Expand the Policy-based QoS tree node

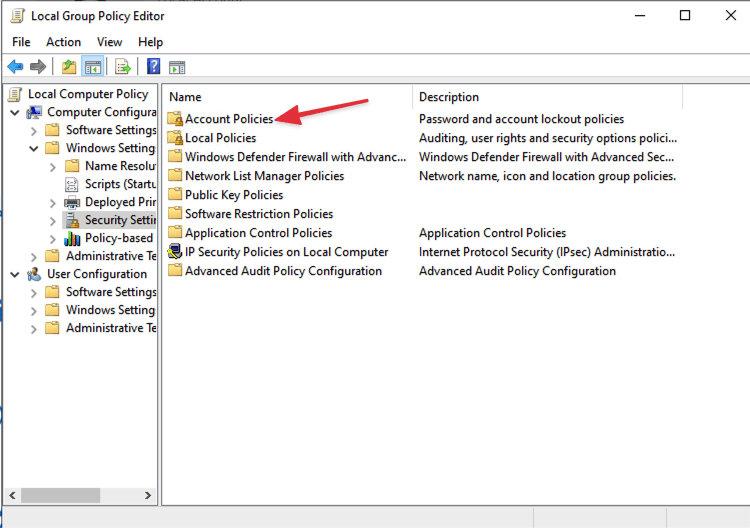[53, 238]
